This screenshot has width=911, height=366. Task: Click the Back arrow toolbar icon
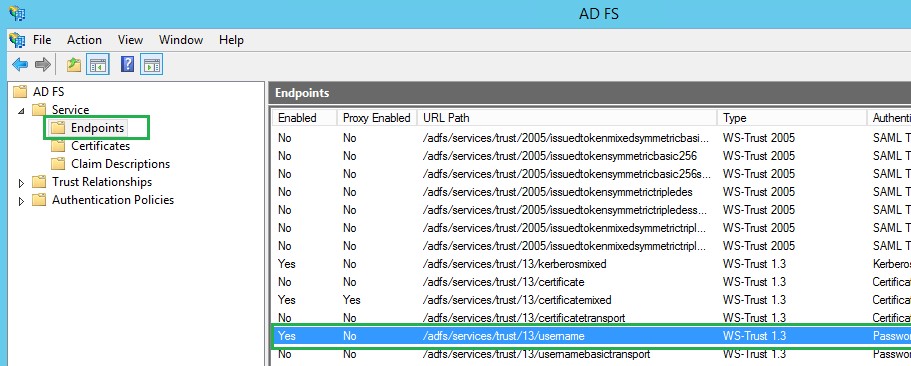pos(20,64)
